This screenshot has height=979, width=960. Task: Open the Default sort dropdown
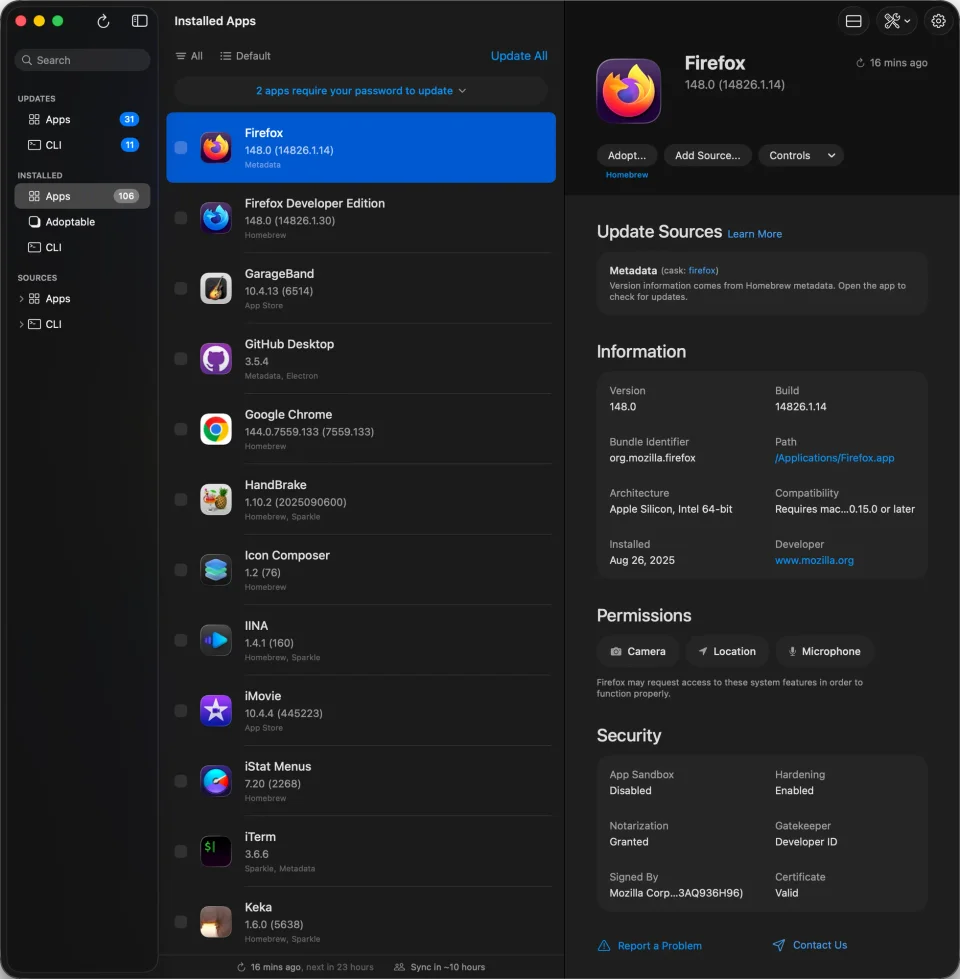point(245,56)
